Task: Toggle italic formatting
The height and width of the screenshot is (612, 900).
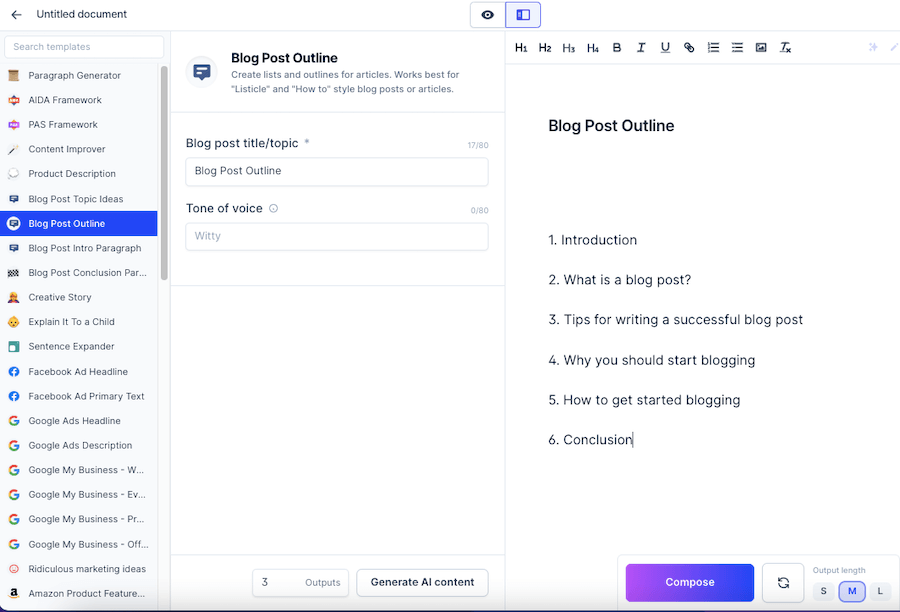Action: pyautogui.click(x=641, y=48)
